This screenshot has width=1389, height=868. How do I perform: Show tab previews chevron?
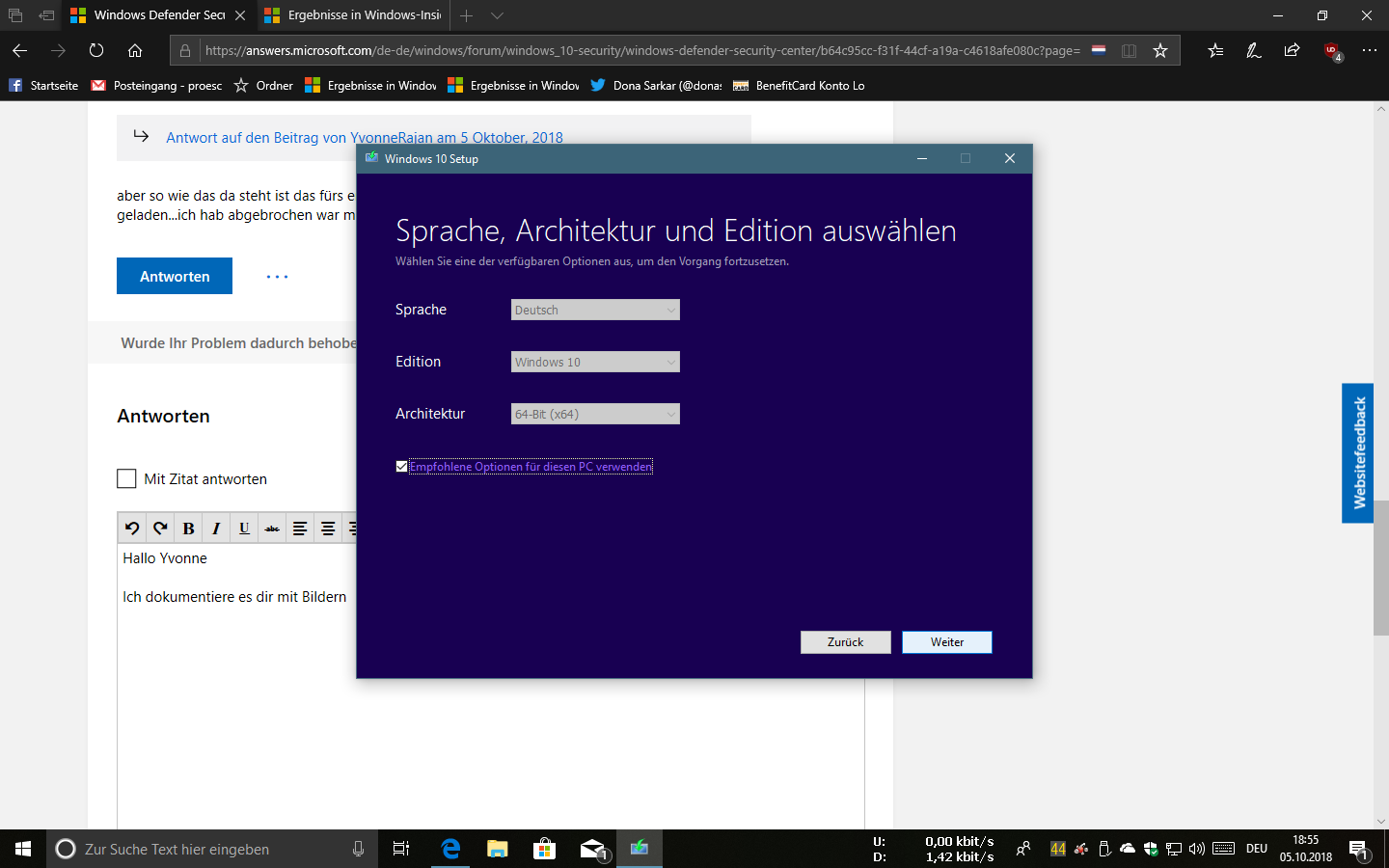[x=497, y=15]
